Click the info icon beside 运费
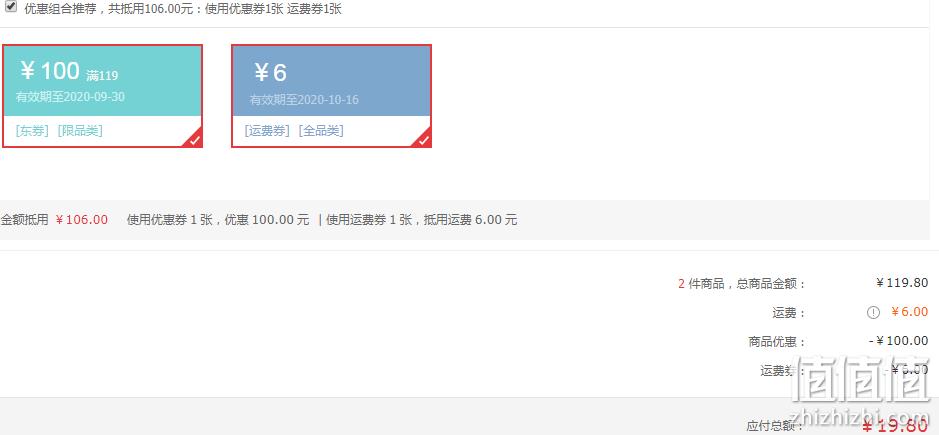The image size is (939, 435). [873, 312]
